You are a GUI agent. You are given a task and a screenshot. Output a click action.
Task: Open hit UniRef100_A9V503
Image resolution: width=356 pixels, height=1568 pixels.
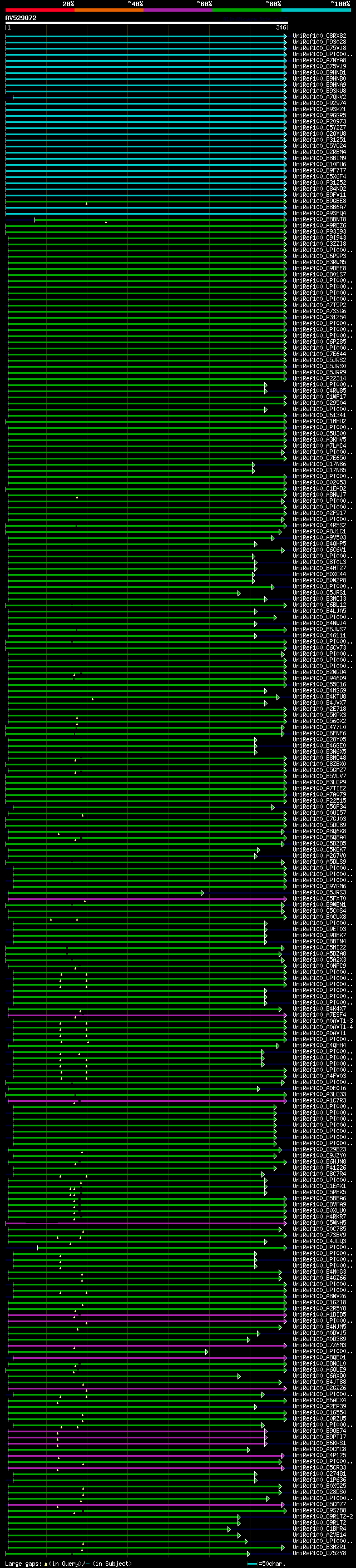pos(319,537)
